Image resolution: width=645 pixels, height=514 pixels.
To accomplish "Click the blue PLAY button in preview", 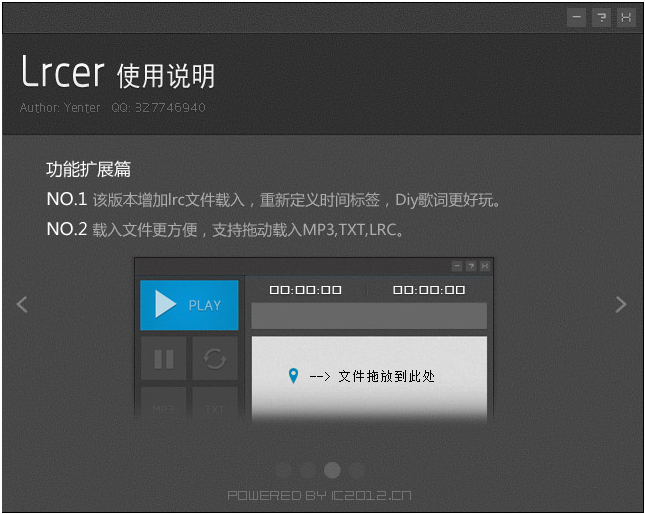I will click(189, 305).
